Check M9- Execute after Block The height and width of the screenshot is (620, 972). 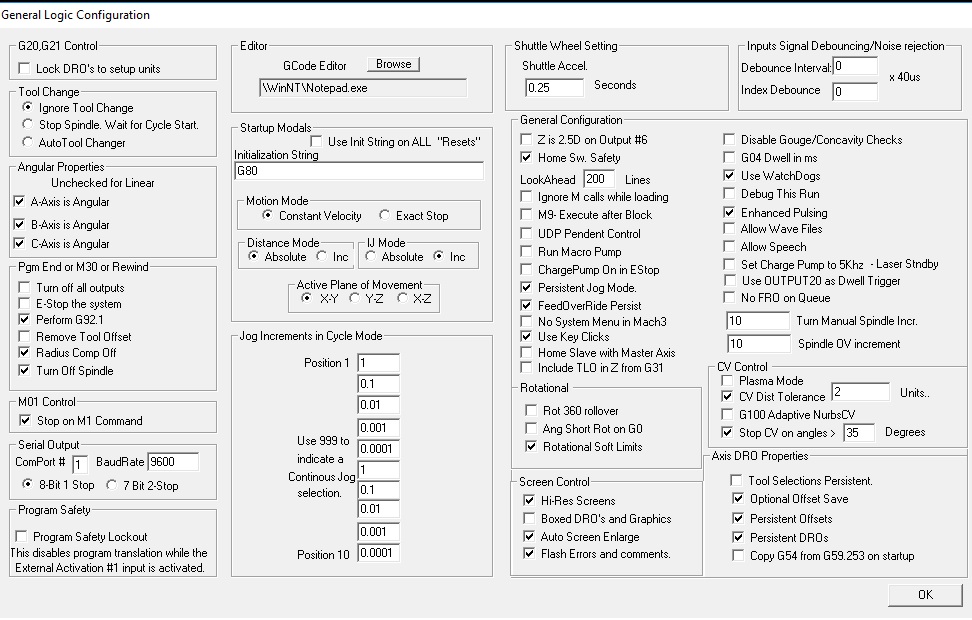click(526, 215)
